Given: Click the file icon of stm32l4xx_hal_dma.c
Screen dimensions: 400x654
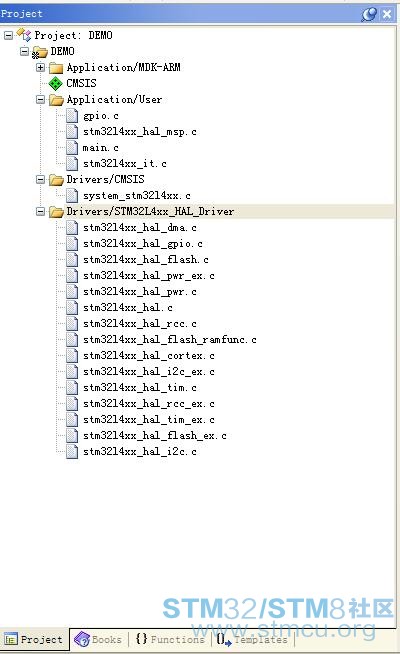Looking at the screenshot, I should 72,228.
